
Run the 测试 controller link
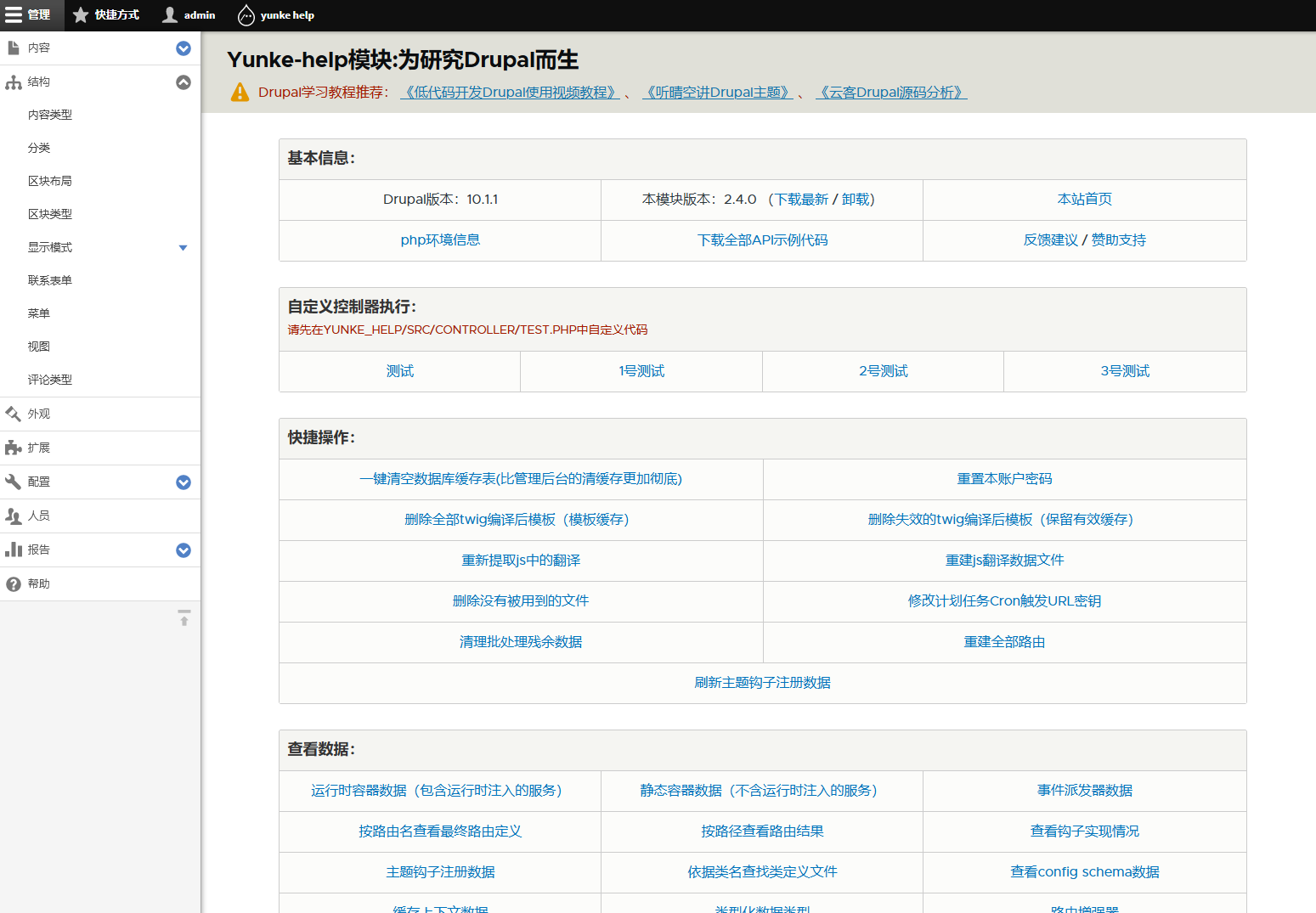coord(400,371)
